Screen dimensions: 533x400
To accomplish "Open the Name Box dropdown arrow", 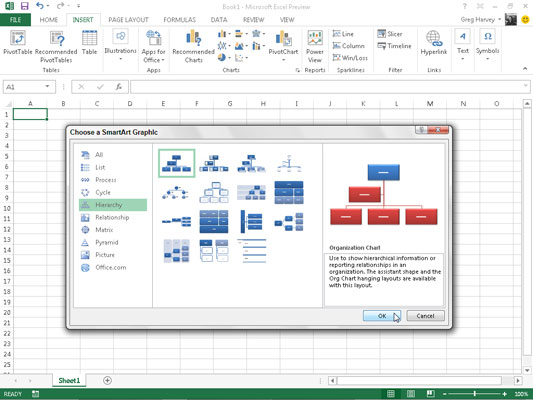I will (47, 87).
